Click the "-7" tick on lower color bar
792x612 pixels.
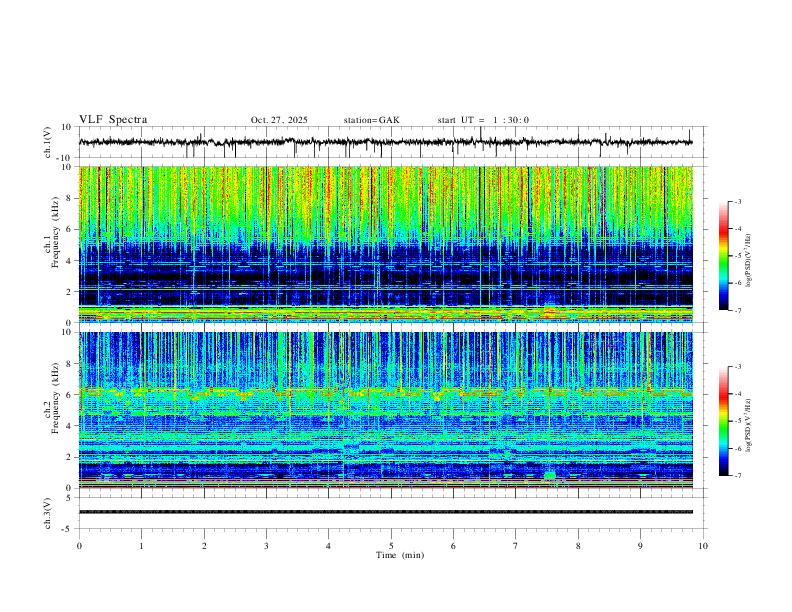(738, 475)
